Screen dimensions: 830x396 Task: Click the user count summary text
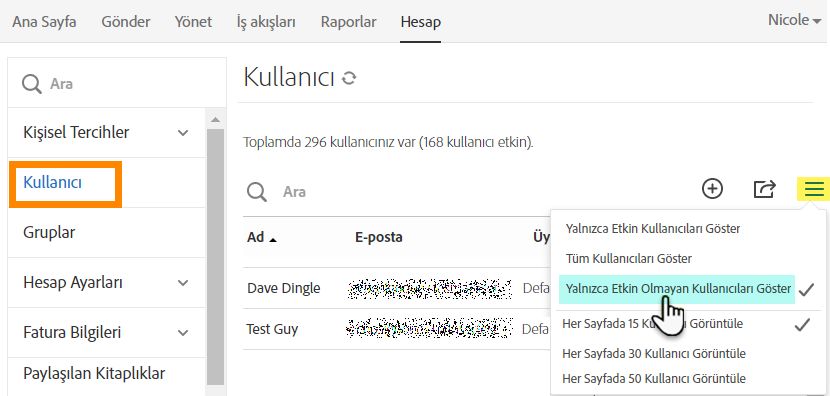[388, 142]
